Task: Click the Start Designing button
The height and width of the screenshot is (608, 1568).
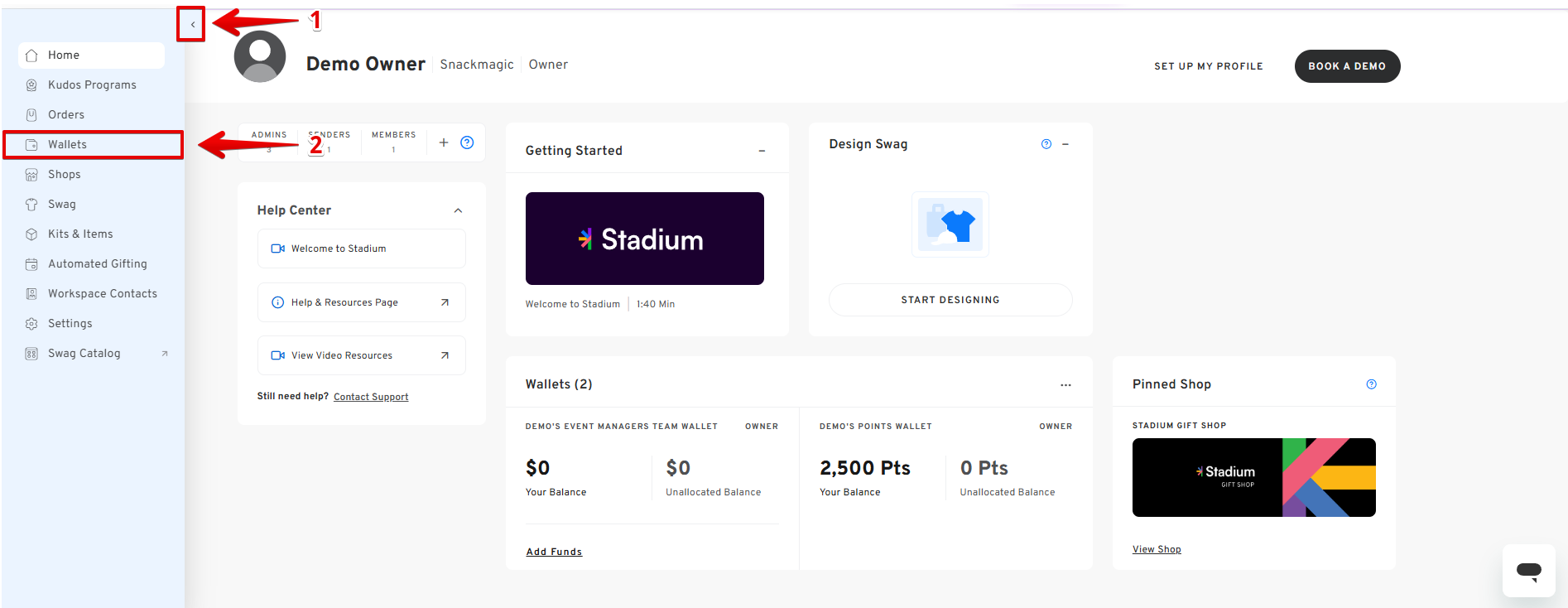Action: pos(950,300)
